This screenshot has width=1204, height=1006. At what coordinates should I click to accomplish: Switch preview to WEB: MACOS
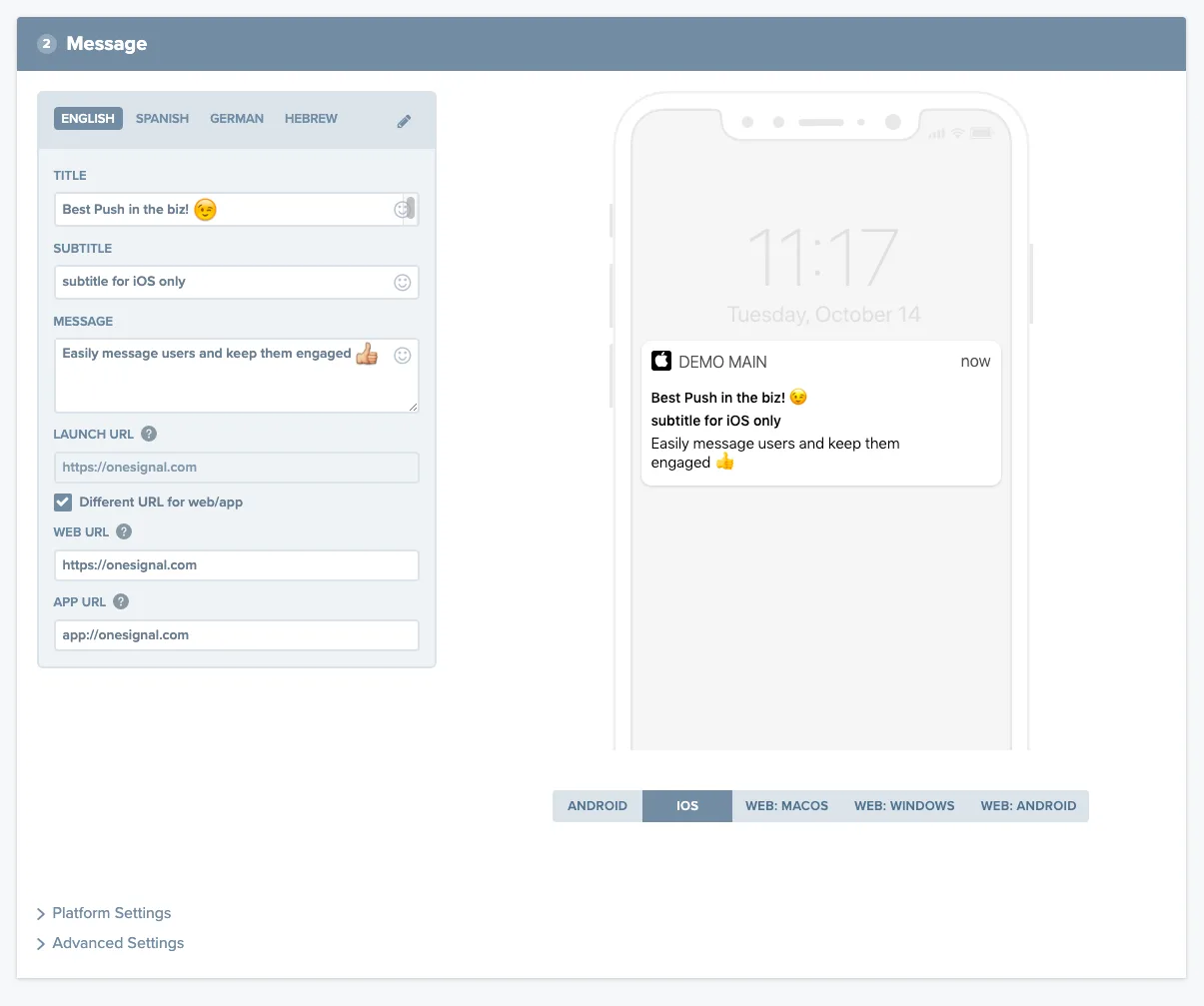click(x=786, y=805)
